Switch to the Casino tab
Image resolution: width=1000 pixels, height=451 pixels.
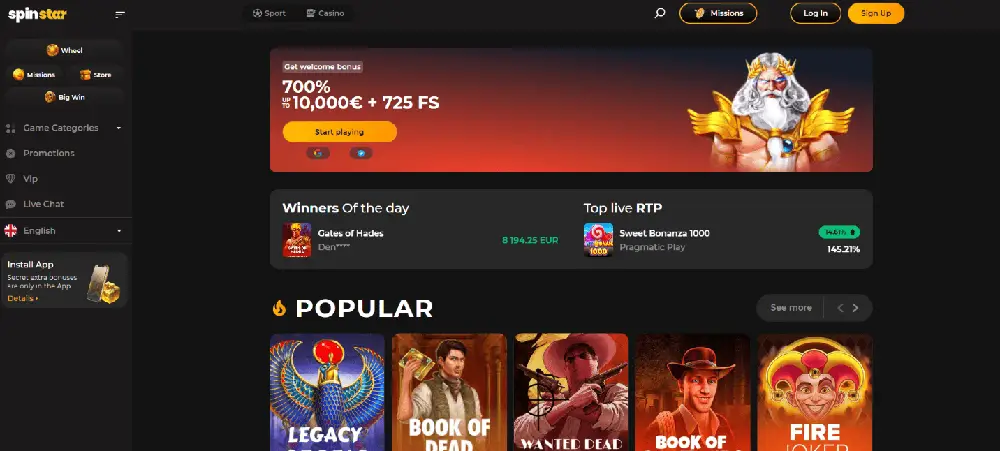325,13
